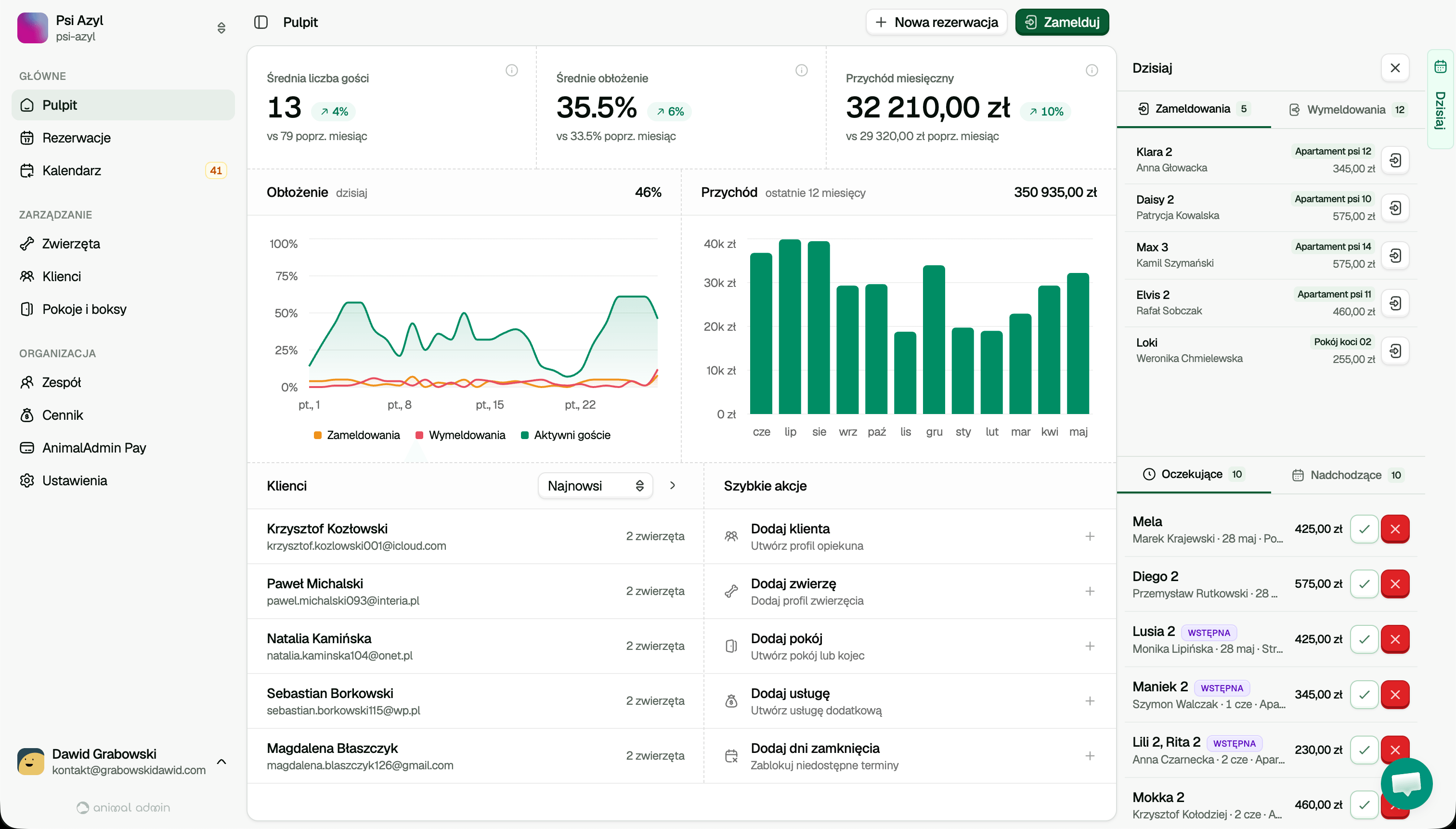Toggle the sidebar panel icon next to Pulpit

261,22
